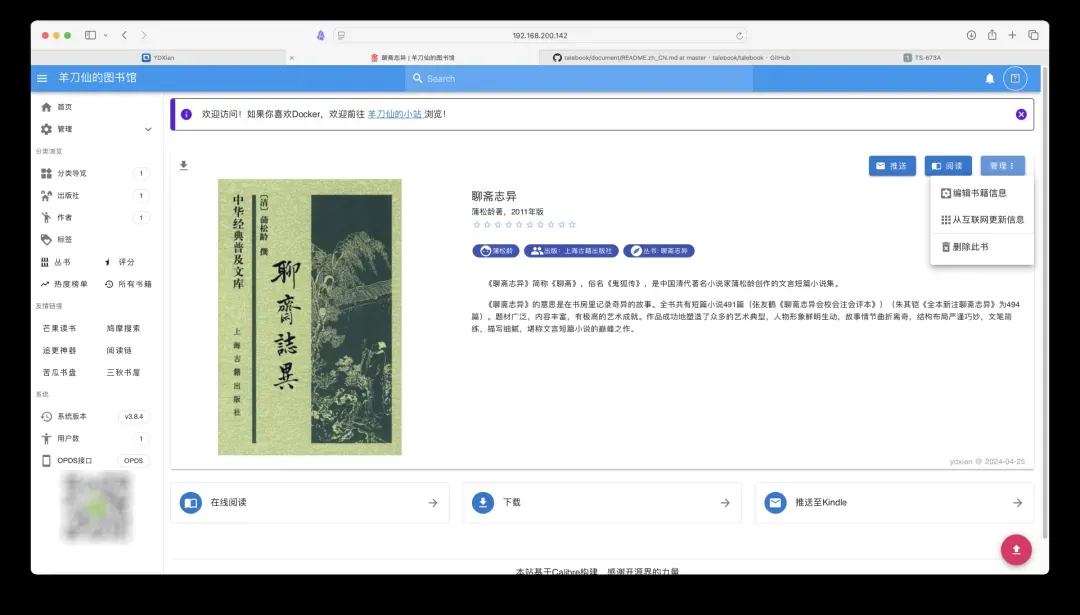Click the download icon above book cover
Screen dimensions: 1080x615
tap(184, 166)
